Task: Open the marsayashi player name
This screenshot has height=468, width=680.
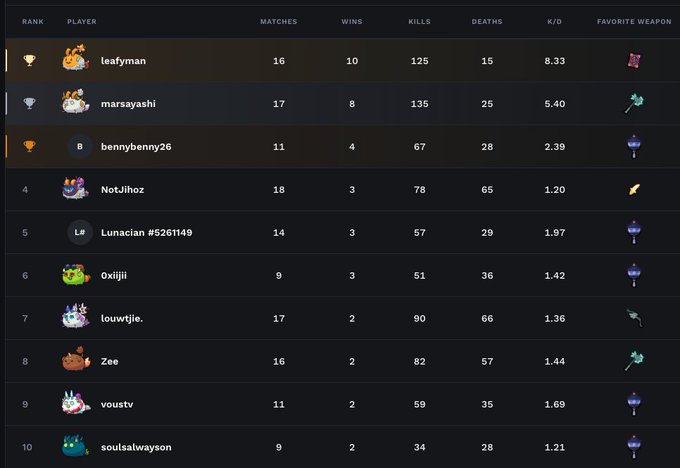Action: click(128, 104)
